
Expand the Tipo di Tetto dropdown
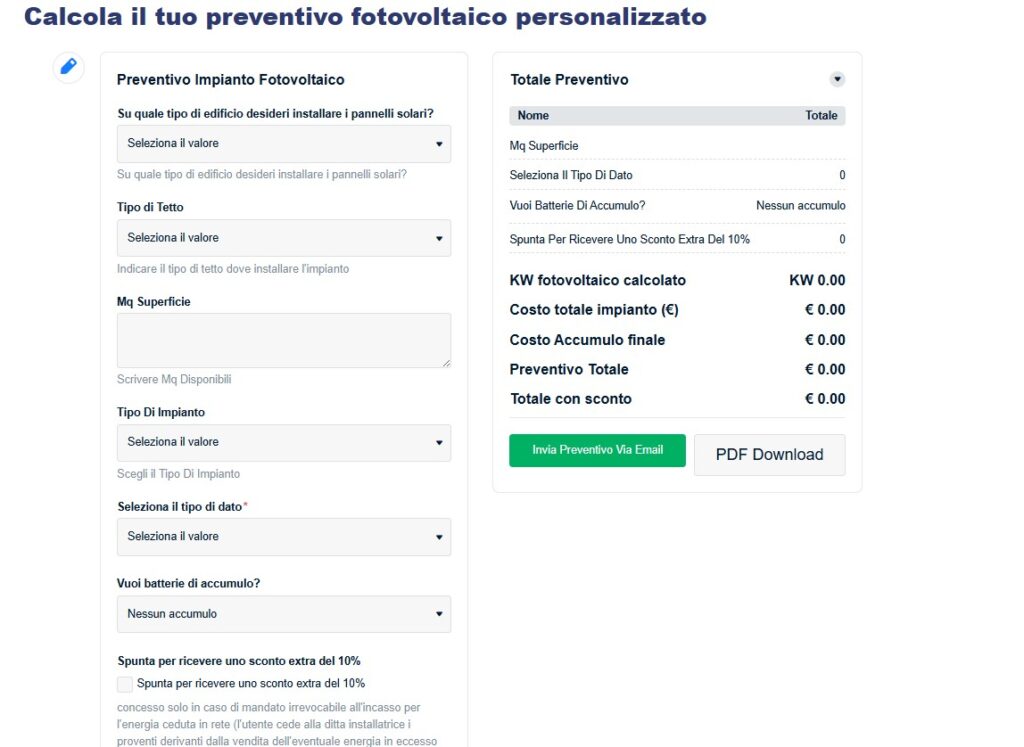284,238
